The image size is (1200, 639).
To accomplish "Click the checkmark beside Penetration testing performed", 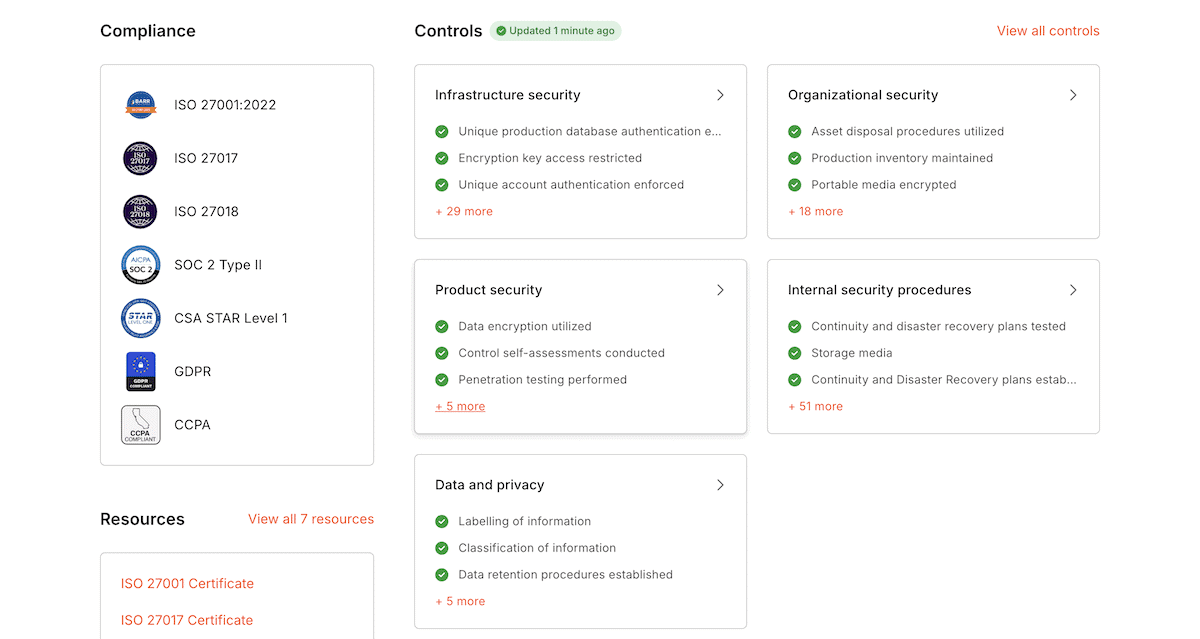I will (441, 380).
